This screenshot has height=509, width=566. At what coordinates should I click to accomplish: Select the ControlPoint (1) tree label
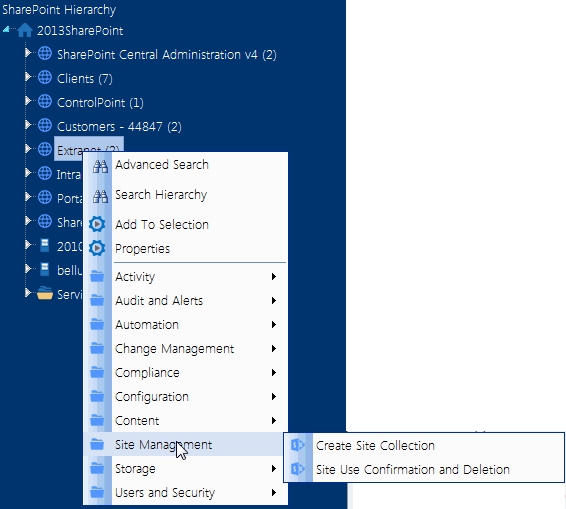click(100, 103)
